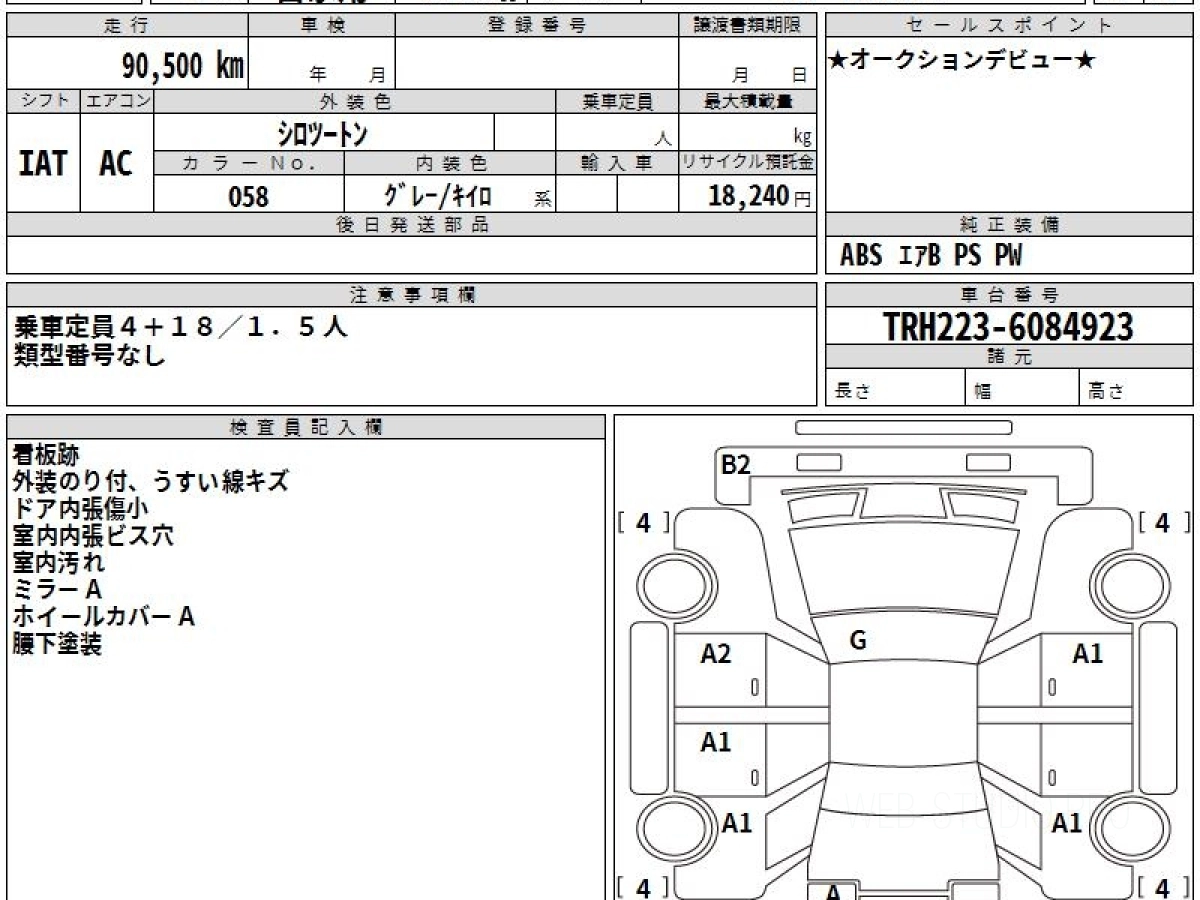Click the 純正装備 header

tap(1010, 225)
